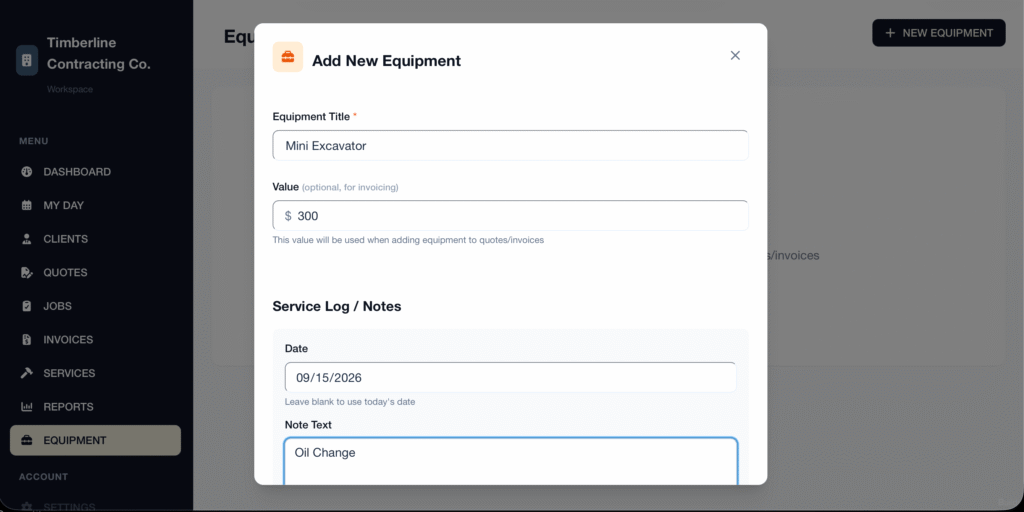Click the Note Text area with Oil Change

pos(511,462)
